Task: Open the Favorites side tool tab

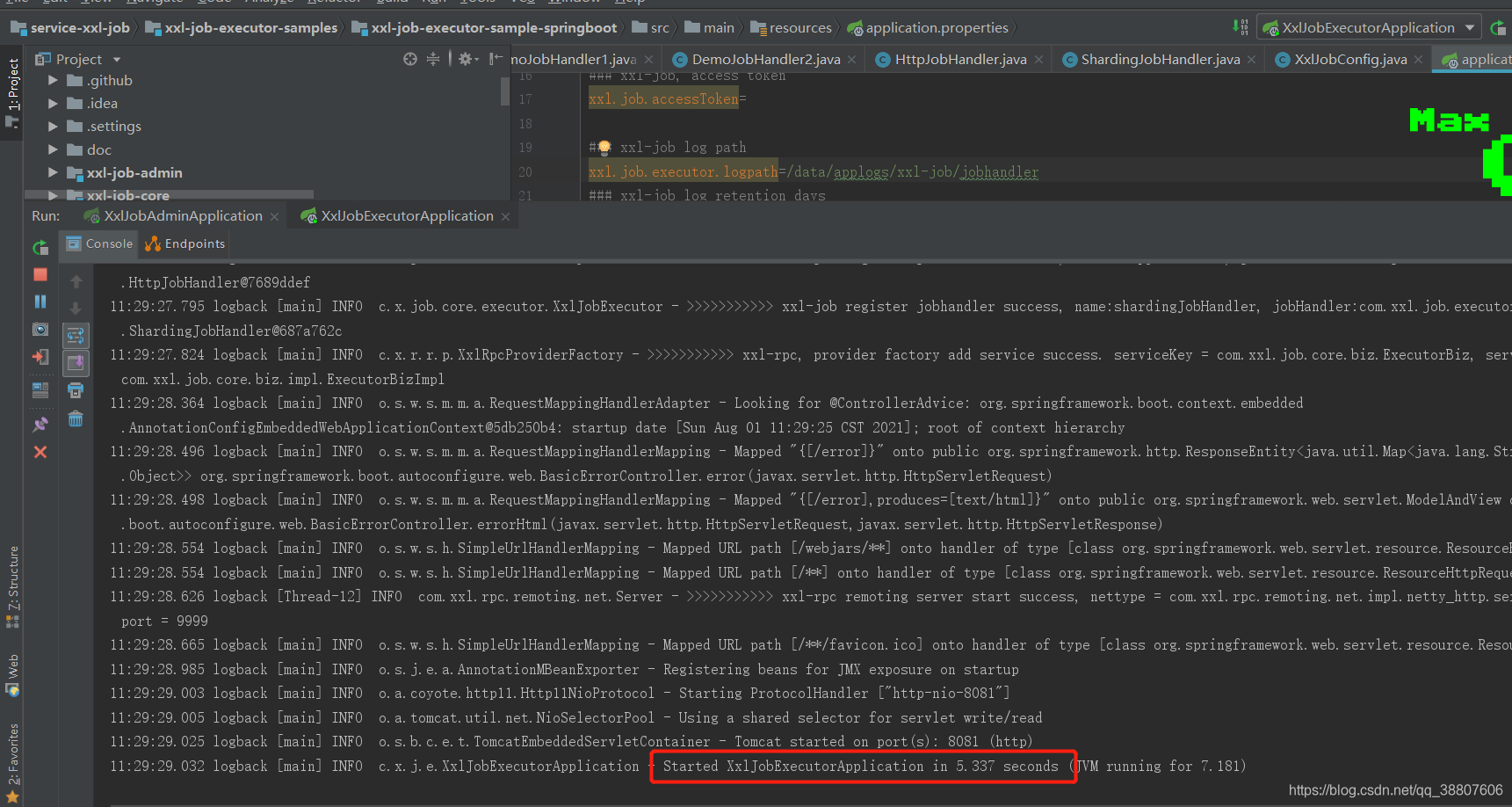Action: tap(12, 762)
